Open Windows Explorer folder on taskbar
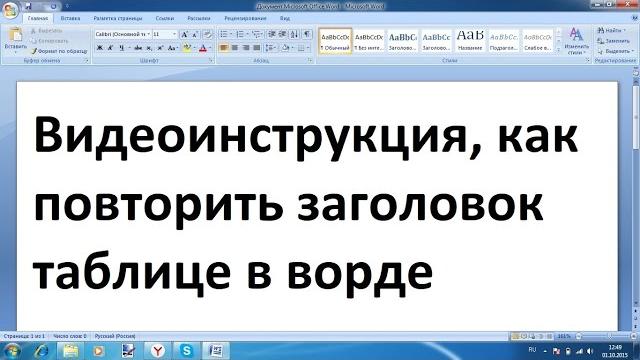640x360 pixels. point(71,351)
